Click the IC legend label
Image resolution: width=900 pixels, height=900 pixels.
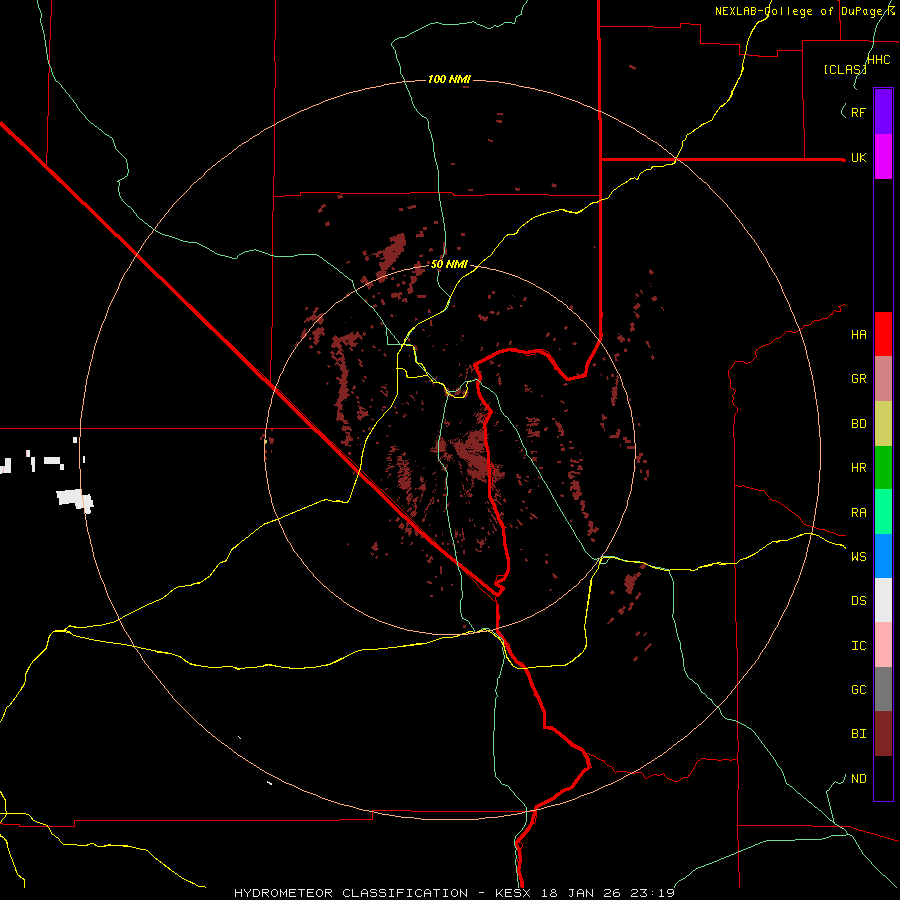coord(859,646)
